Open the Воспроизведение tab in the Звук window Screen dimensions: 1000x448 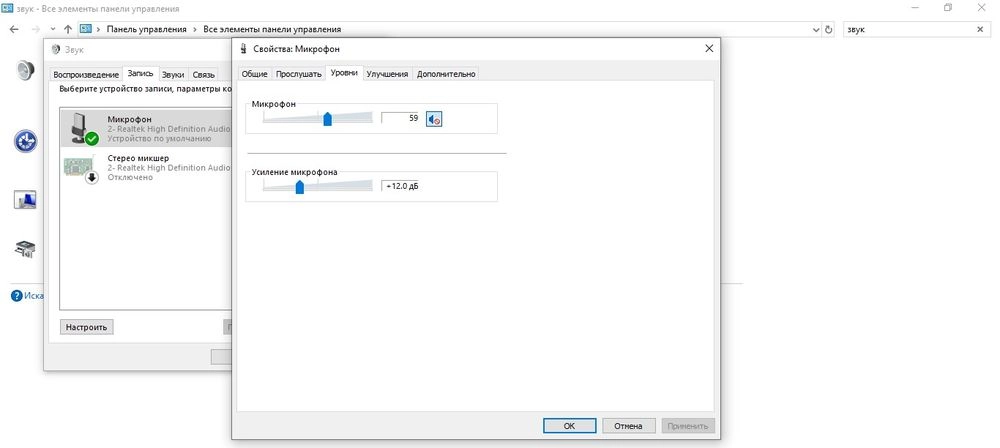point(86,74)
